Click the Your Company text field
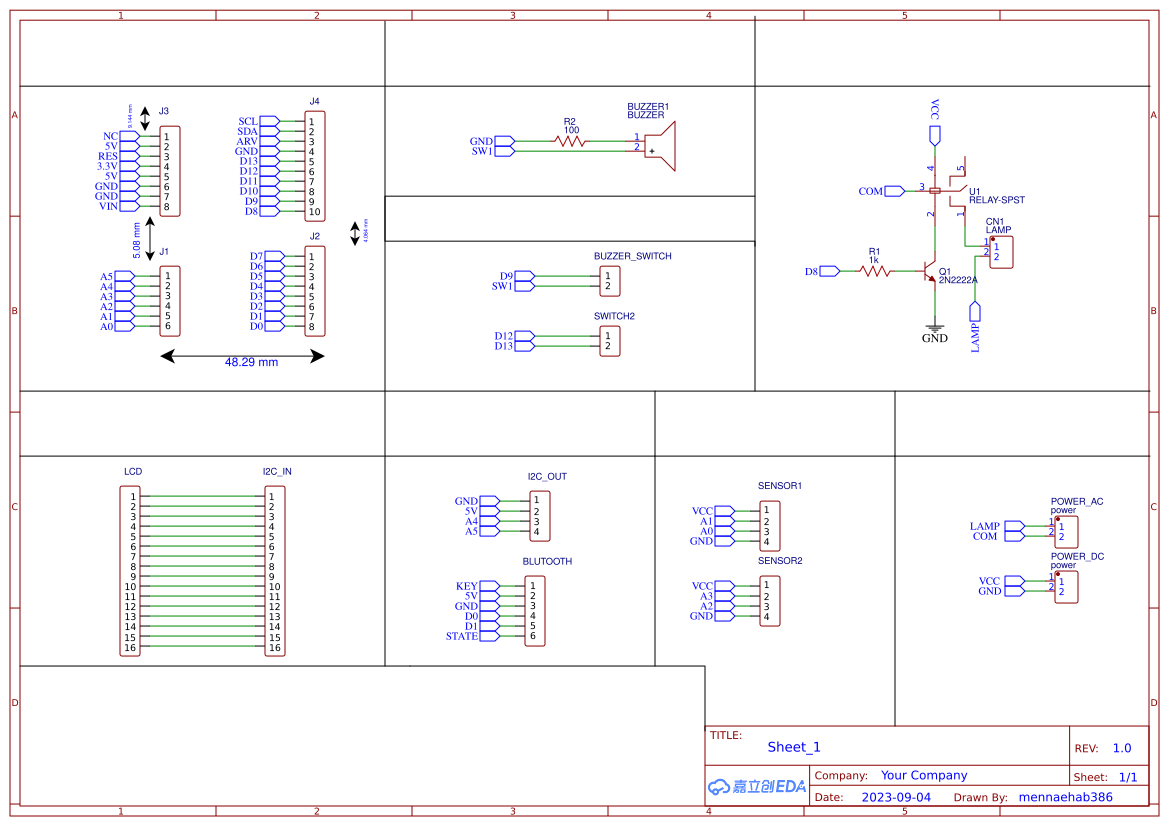 923,775
